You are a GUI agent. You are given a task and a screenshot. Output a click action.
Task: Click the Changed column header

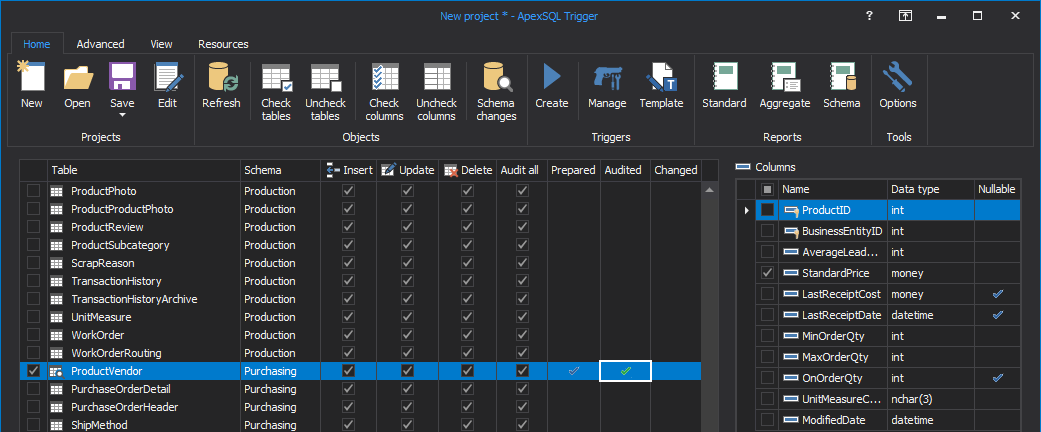pyautogui.click(x=676, y=170)
